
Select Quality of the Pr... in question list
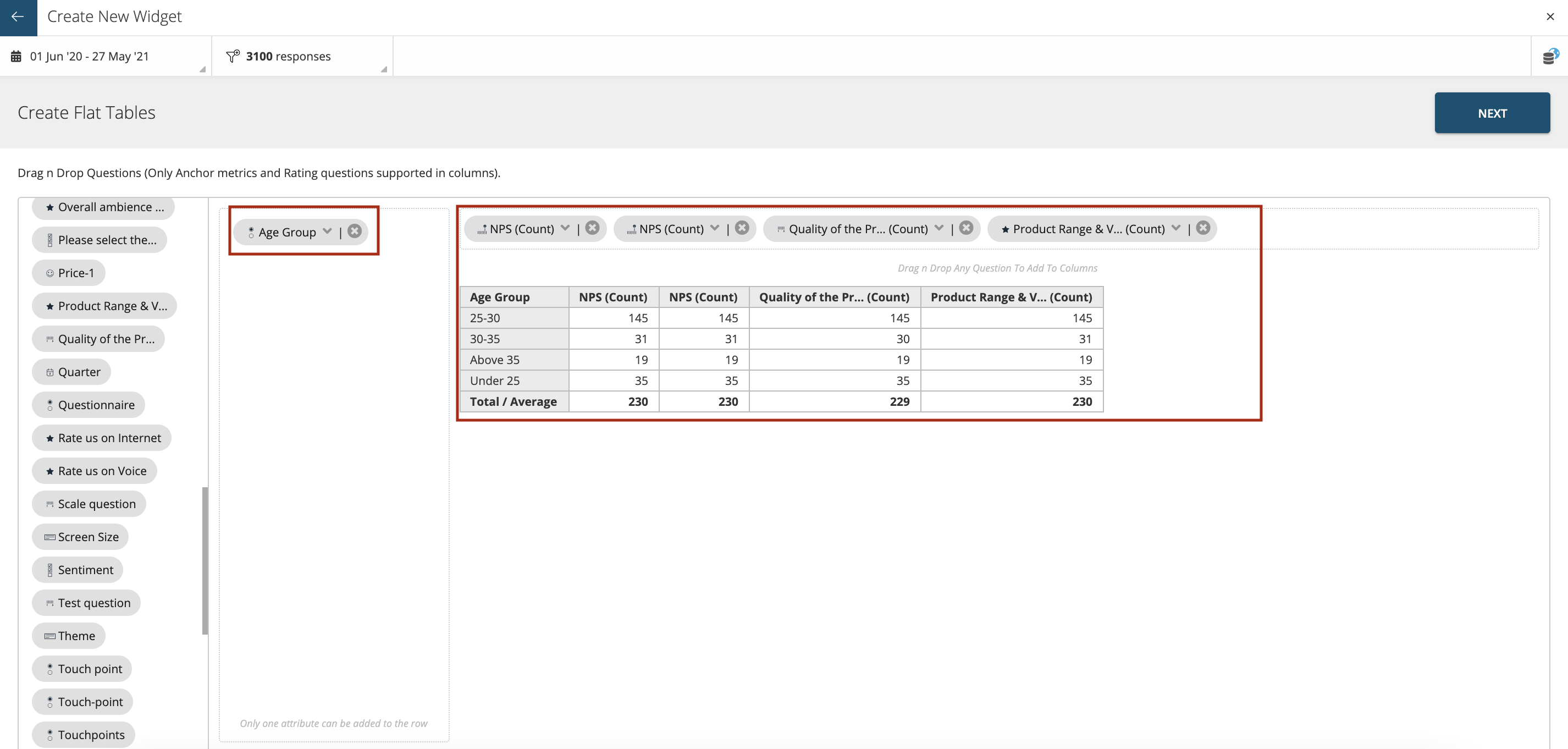point(98,339)
